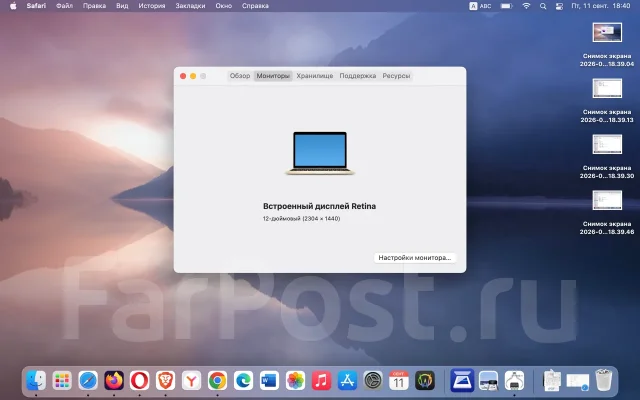Launch Safari from the Dock

point(88,380)
